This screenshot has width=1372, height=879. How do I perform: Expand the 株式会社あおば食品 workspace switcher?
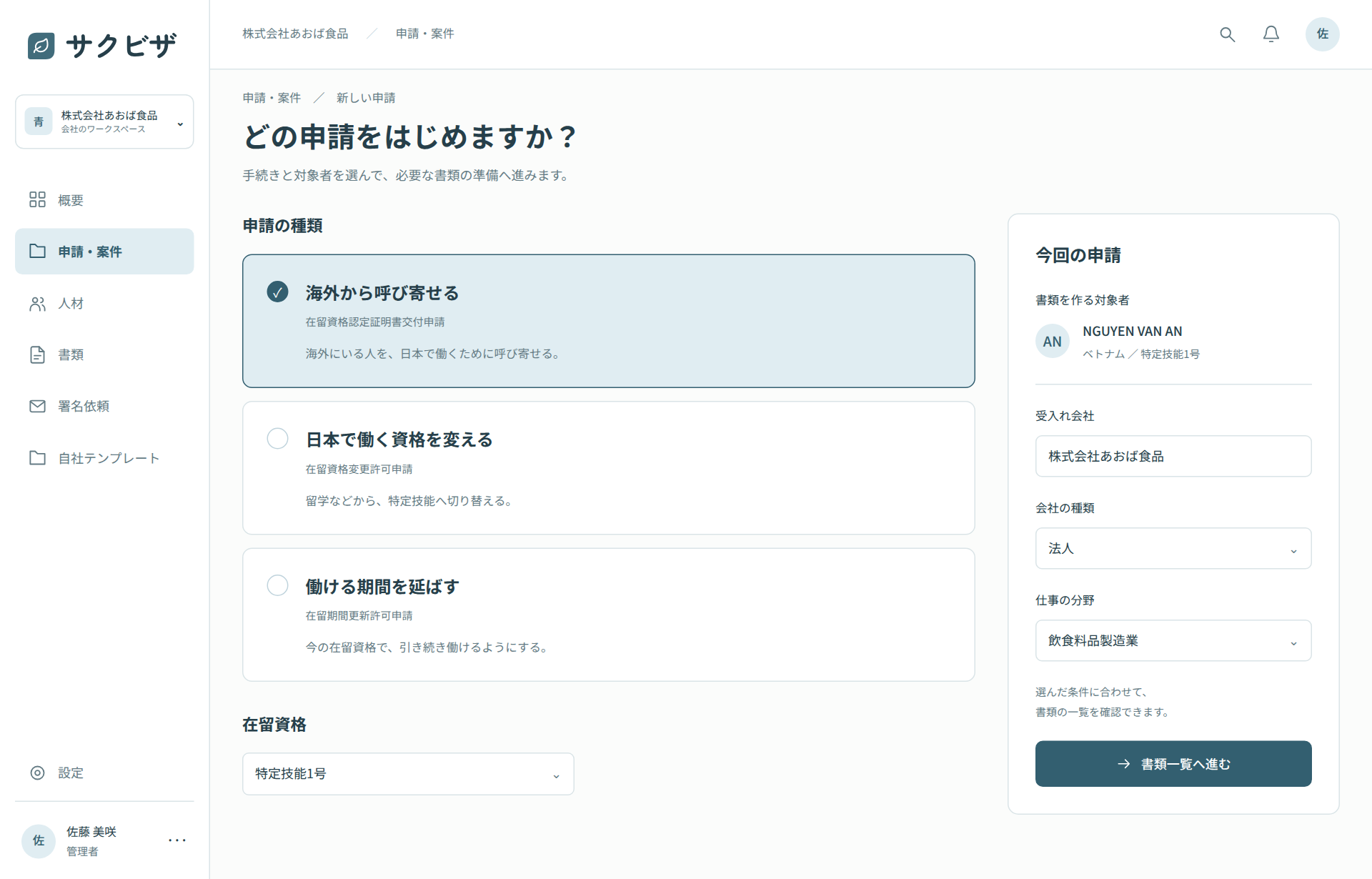coord(104,121)
